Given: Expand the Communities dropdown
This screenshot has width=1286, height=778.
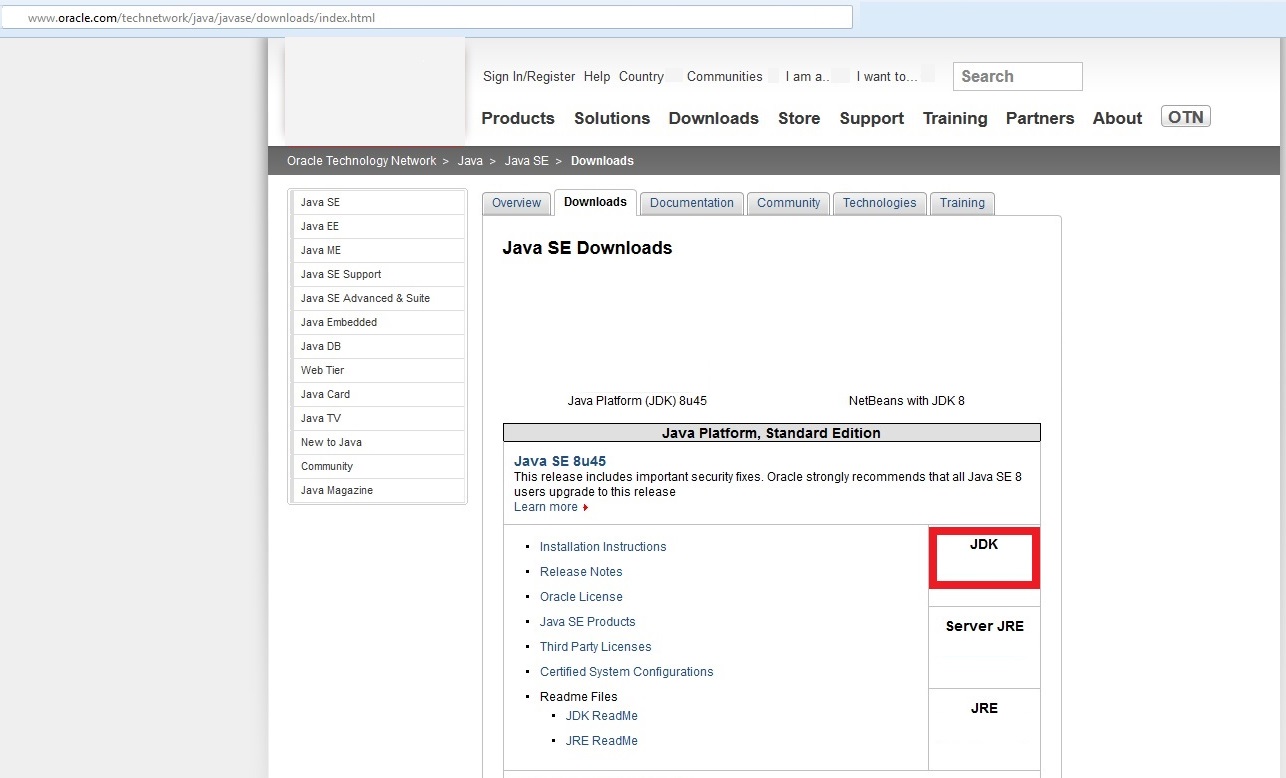Looking at the screenshot, I should coord(725,76).
